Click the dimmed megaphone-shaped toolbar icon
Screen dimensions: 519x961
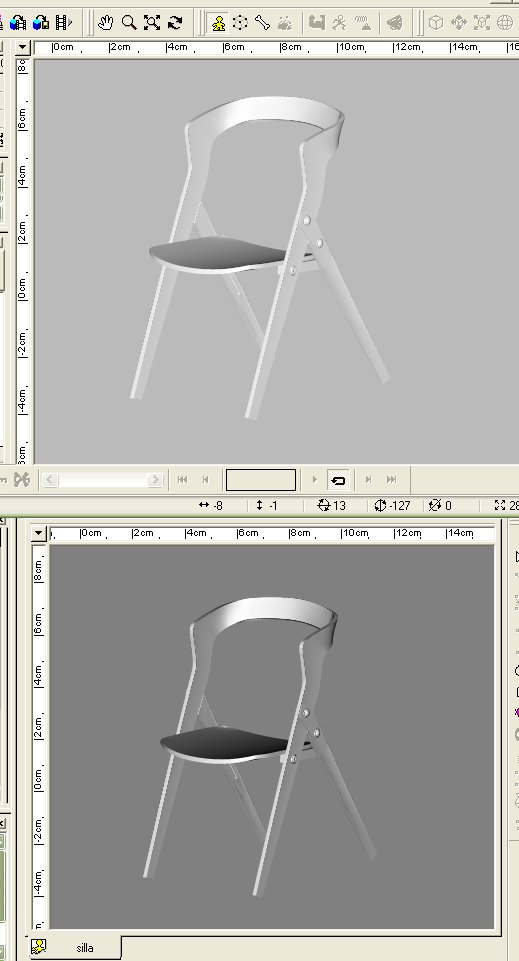pos(395,23)
